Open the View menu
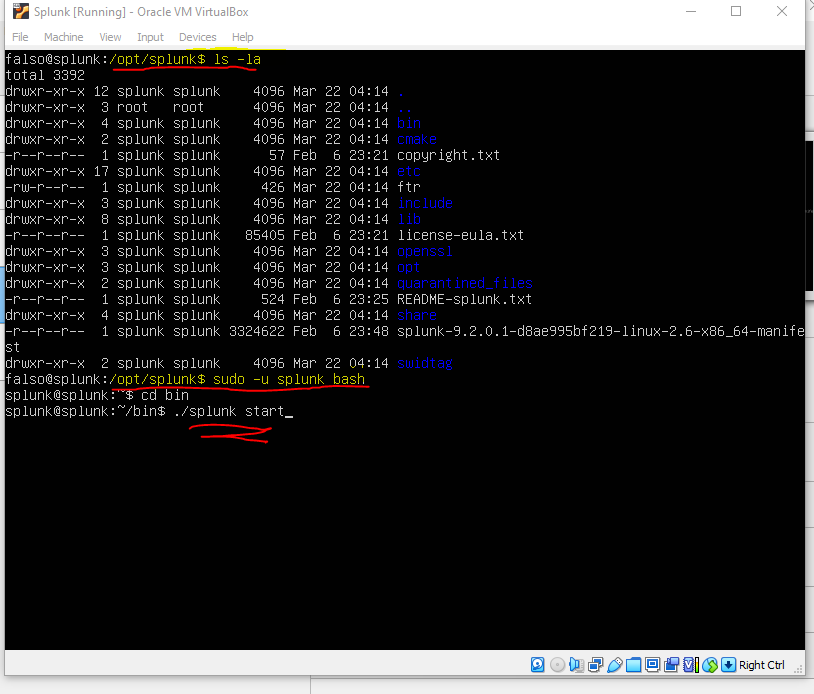This screenshot has height=694, width=814. (x=110, y=37)
